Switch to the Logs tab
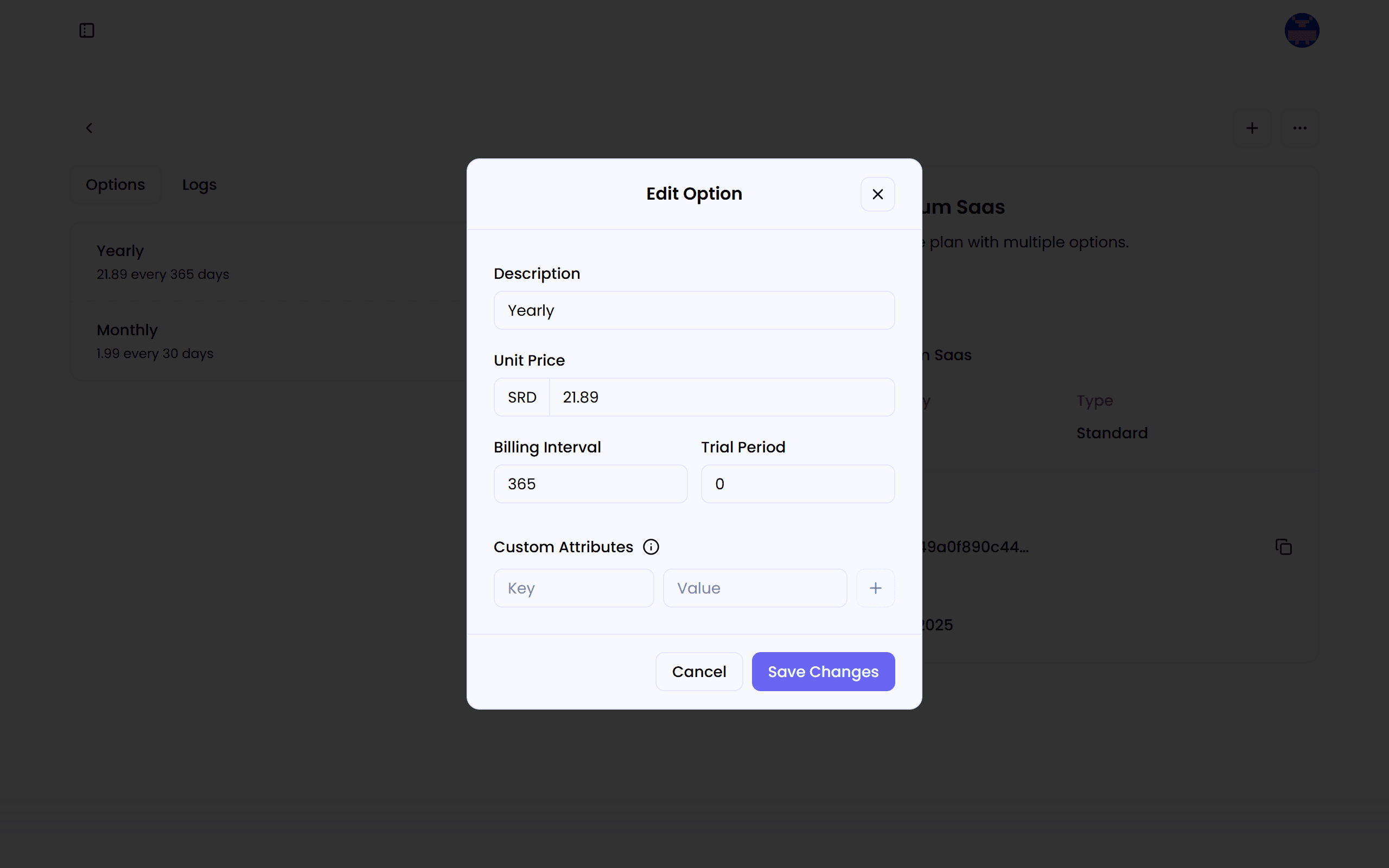 tap(199, 184)
